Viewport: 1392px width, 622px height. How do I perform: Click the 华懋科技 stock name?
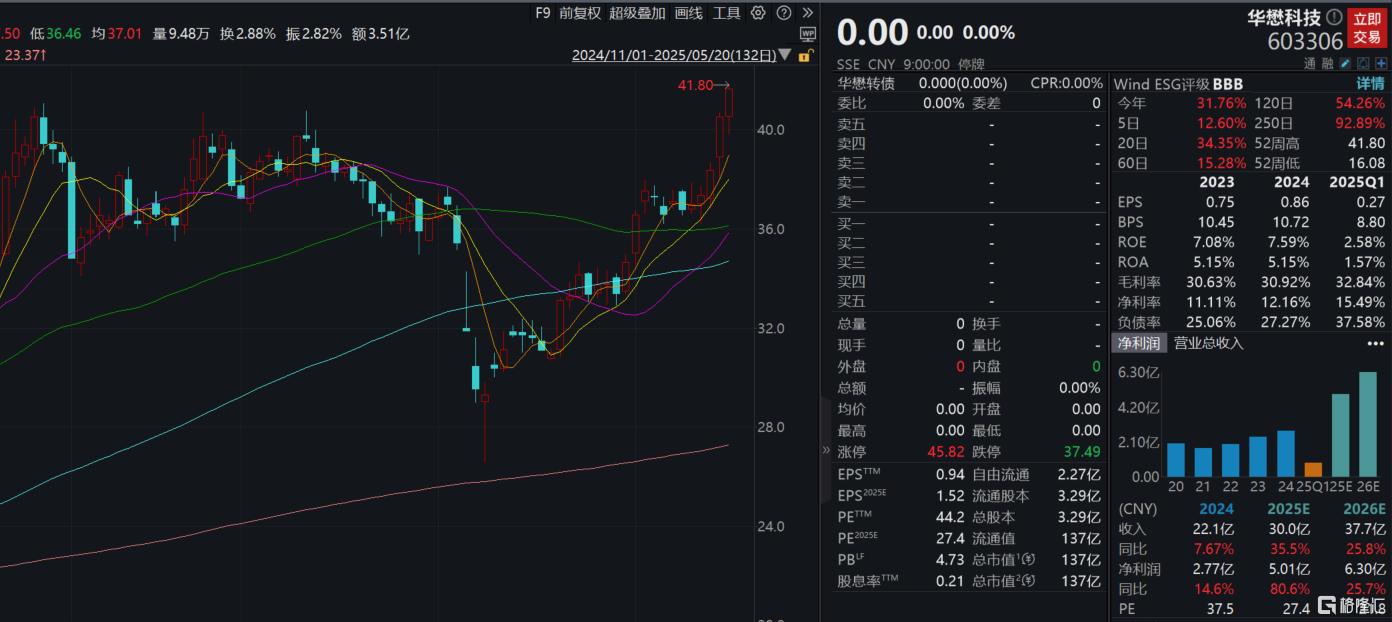coord(1283,17)
